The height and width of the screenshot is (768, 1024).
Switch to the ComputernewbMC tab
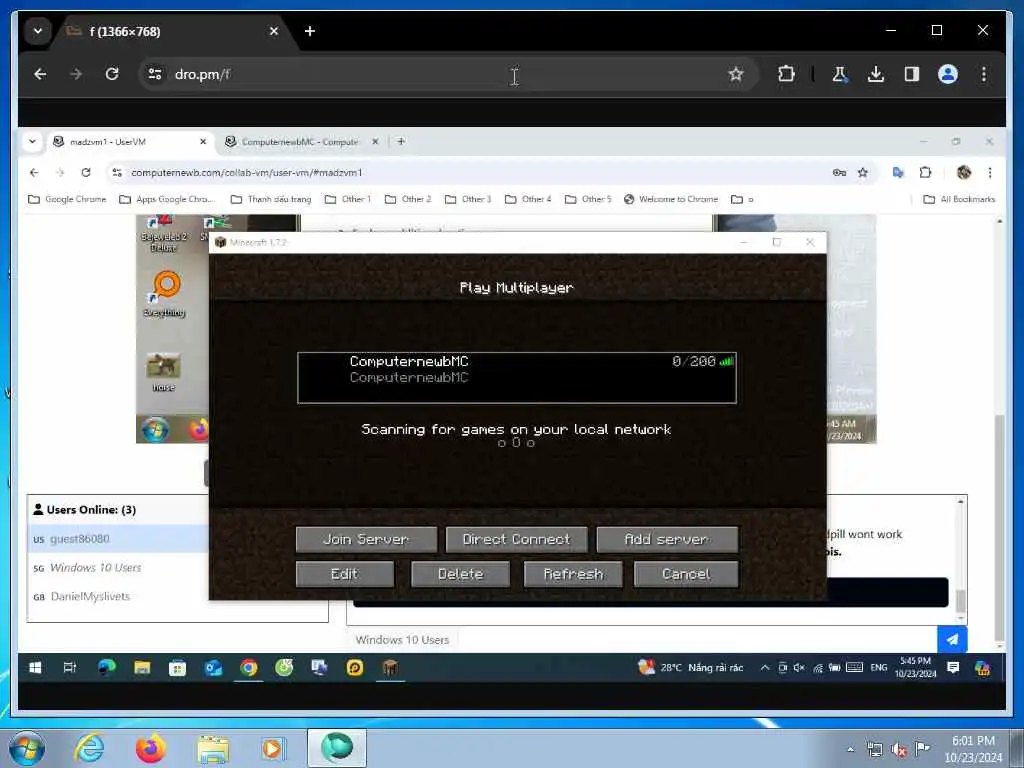tap(301, 141)
